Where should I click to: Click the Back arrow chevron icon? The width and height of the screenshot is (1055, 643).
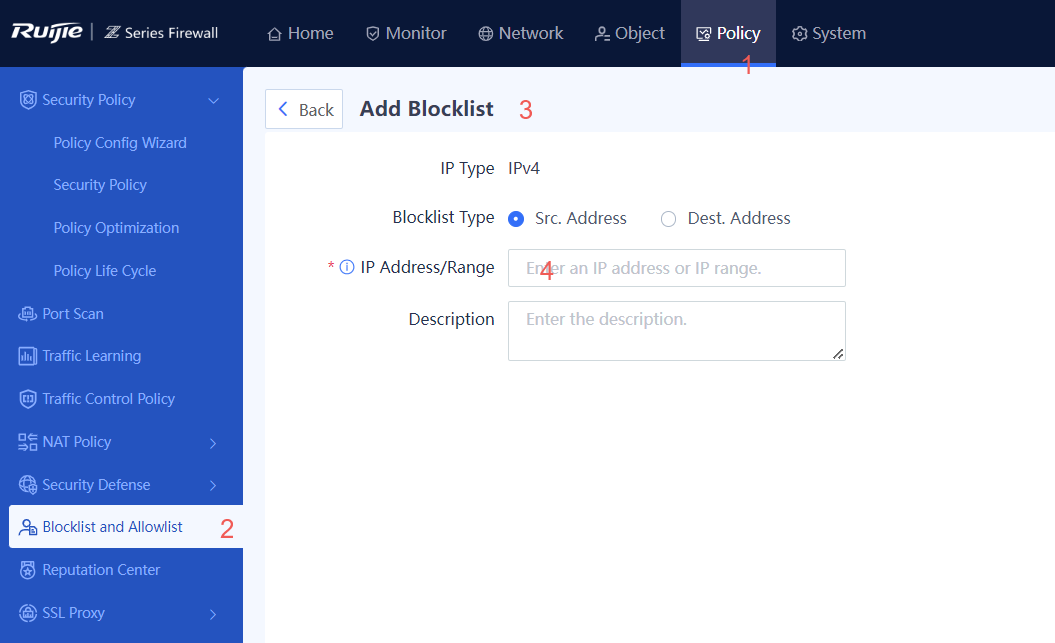coord(283,109)
